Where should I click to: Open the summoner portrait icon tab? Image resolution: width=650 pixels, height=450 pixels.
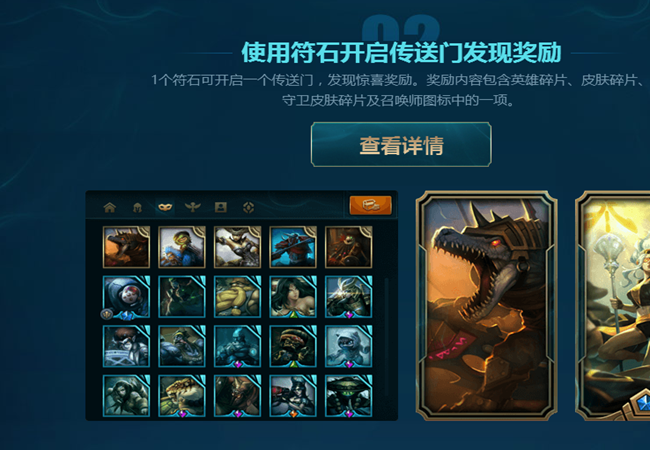(x=221, y=207)
